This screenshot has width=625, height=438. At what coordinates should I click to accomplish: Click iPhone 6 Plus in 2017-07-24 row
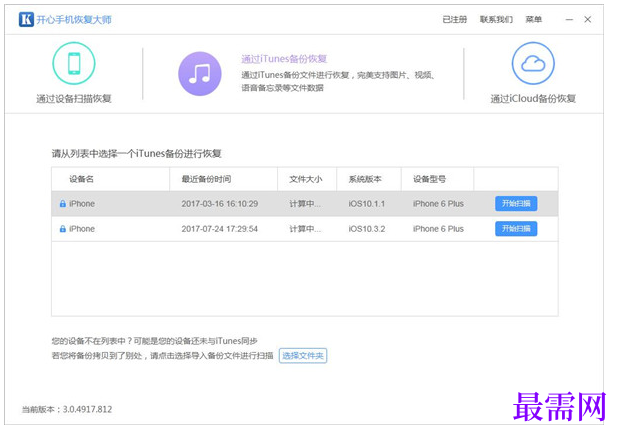click(x=438, y=229)
